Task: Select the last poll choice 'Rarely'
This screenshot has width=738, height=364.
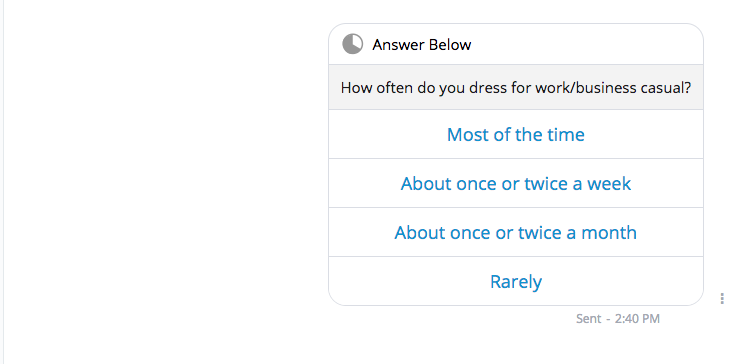Action: click(516, 281)
